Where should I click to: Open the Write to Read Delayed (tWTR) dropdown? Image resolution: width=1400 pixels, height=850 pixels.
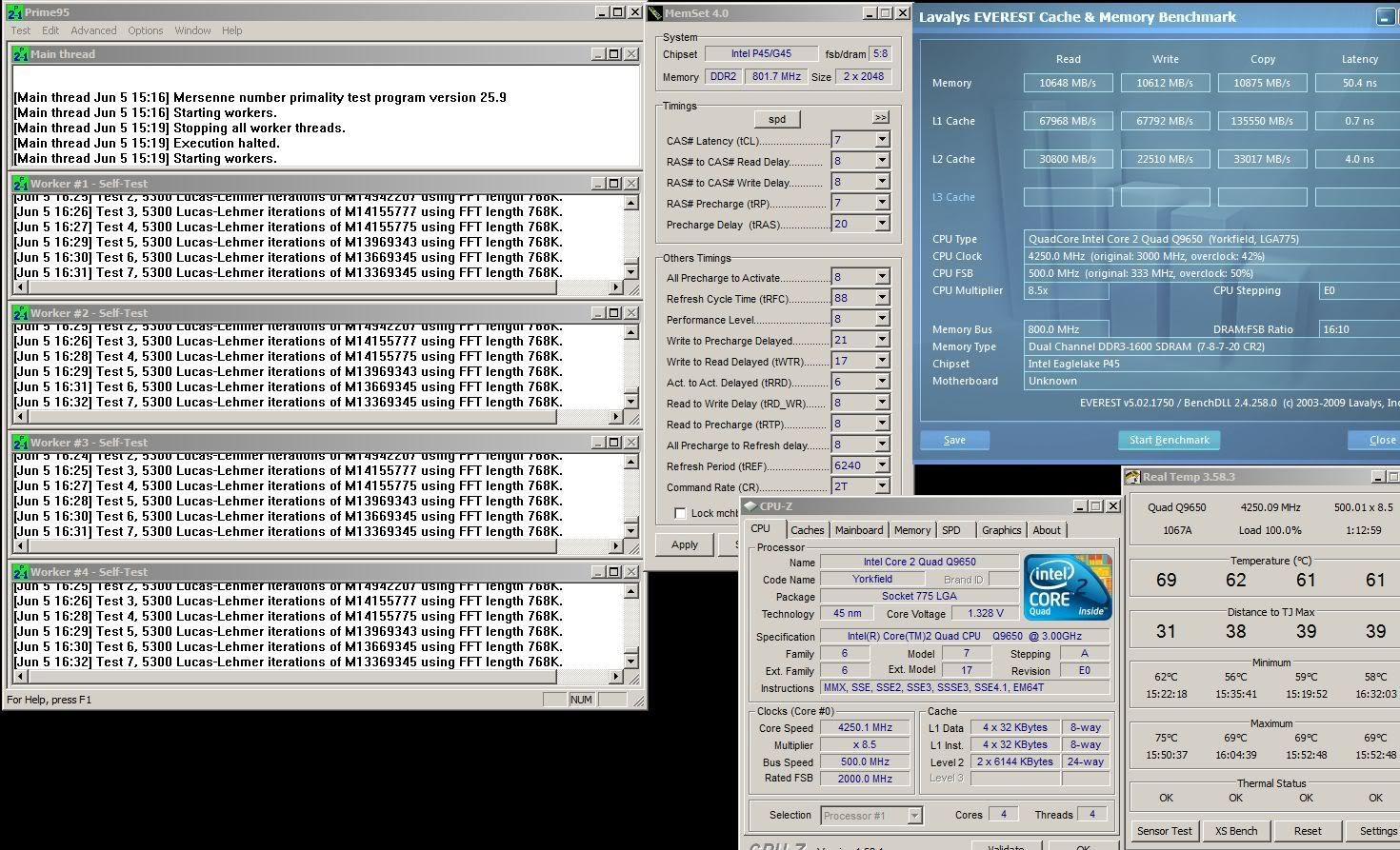pyautogui.click(x=882, y=361)
